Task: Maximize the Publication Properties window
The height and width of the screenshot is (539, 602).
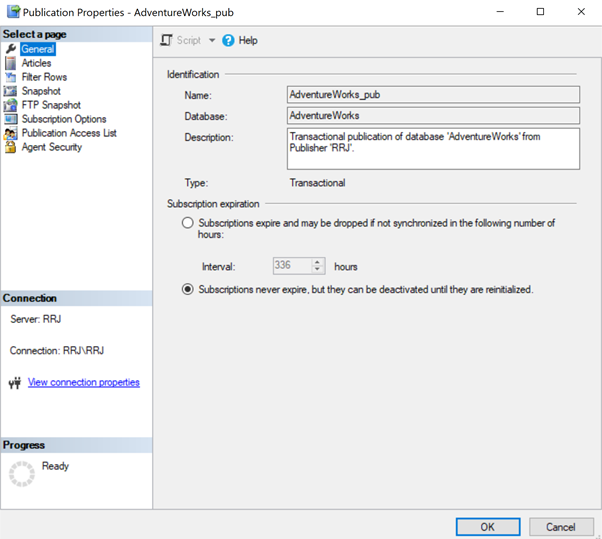Action: [x=540, y=12]
